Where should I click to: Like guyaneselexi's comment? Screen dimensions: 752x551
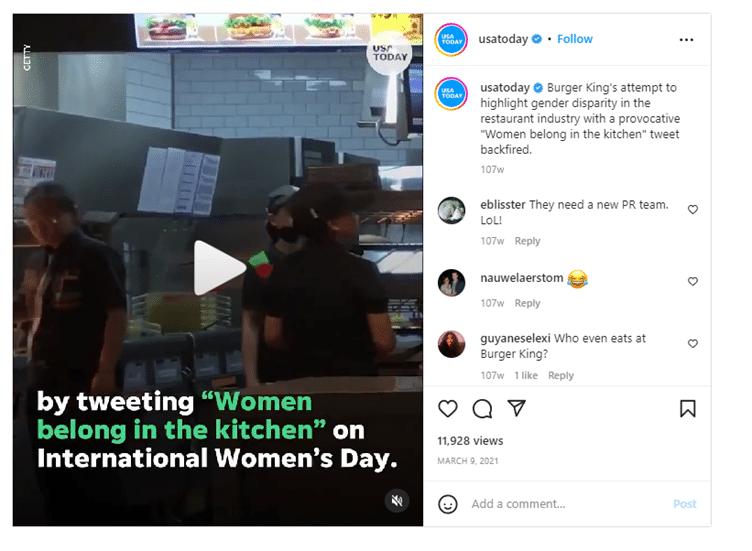click(x=693, y=344)
